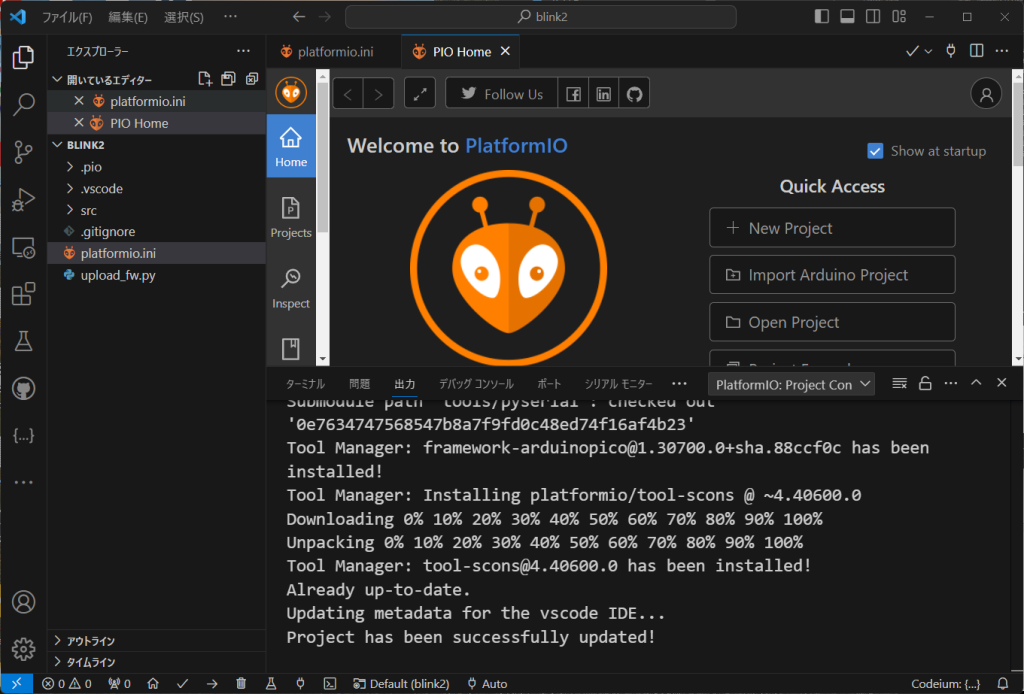Screen dimensions: 1024x694
Task: Open upload_fw.py in the explorer
Action: pos(156,275)
